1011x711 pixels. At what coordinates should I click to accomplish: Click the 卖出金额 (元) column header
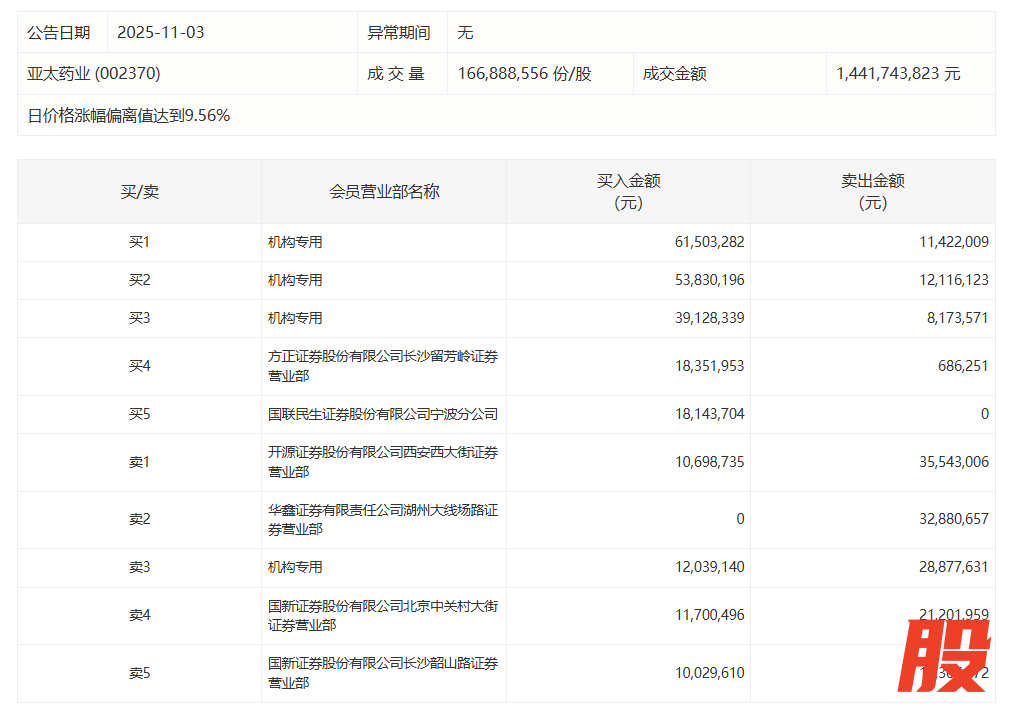872,191
